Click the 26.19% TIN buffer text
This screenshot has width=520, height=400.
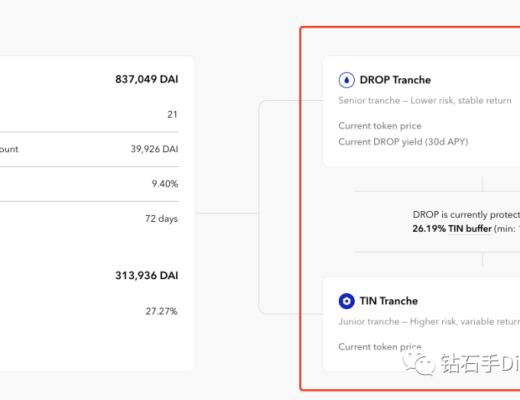[452, 229]
